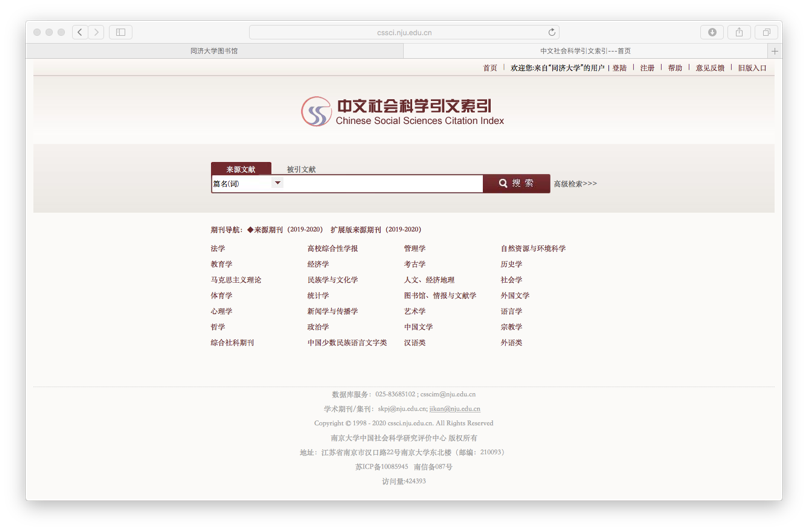Expand the 篇名(词) search field dropdown
This screenshot has width=808, height=531.
point(277,183)
